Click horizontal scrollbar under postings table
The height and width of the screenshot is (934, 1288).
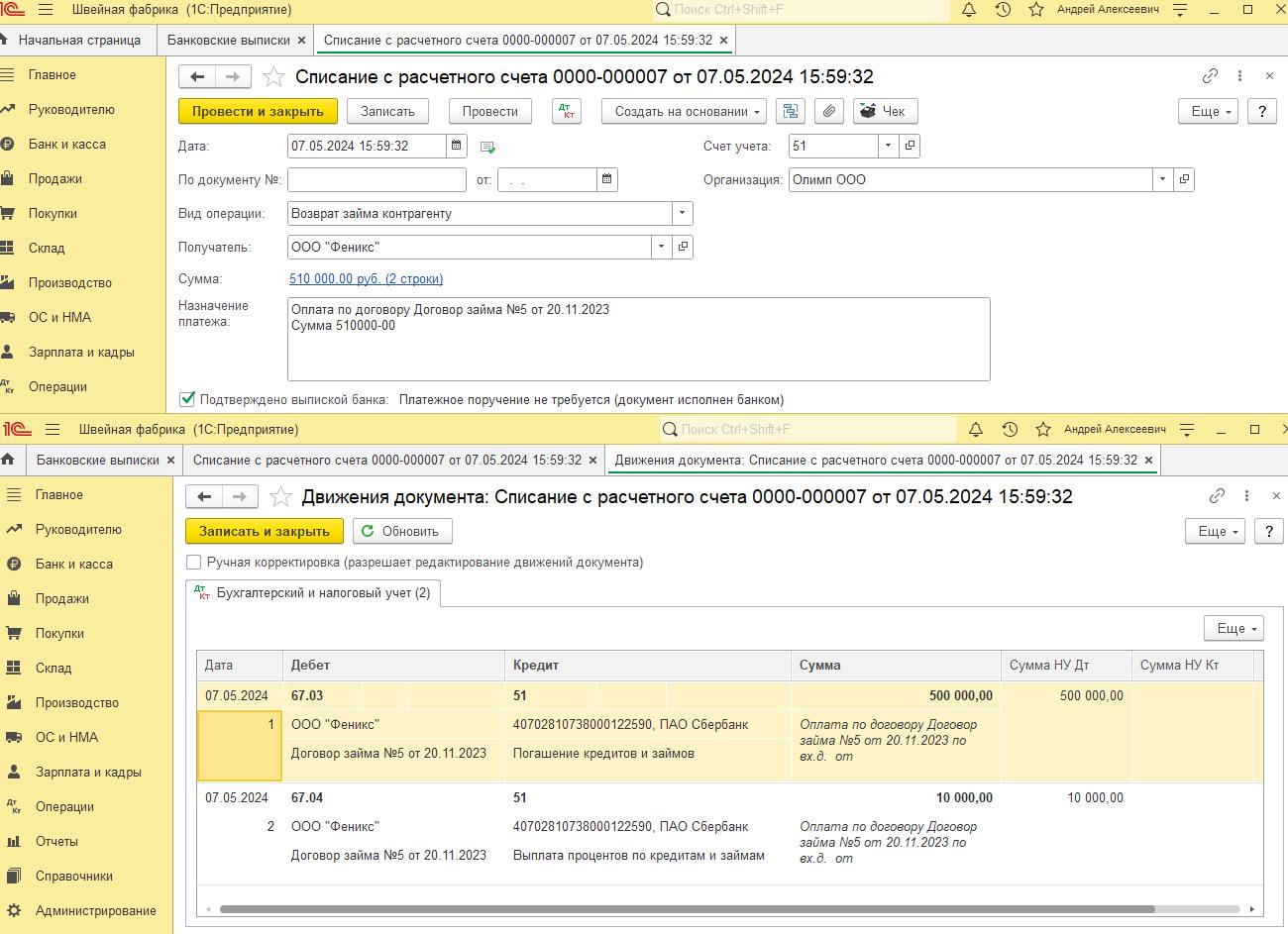[686, 908]
